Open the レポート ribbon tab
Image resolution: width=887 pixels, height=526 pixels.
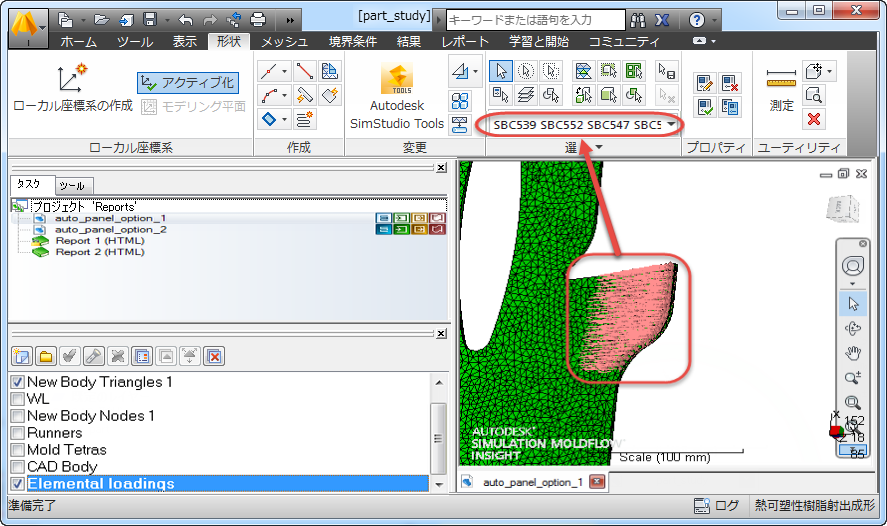click(465, 41)
